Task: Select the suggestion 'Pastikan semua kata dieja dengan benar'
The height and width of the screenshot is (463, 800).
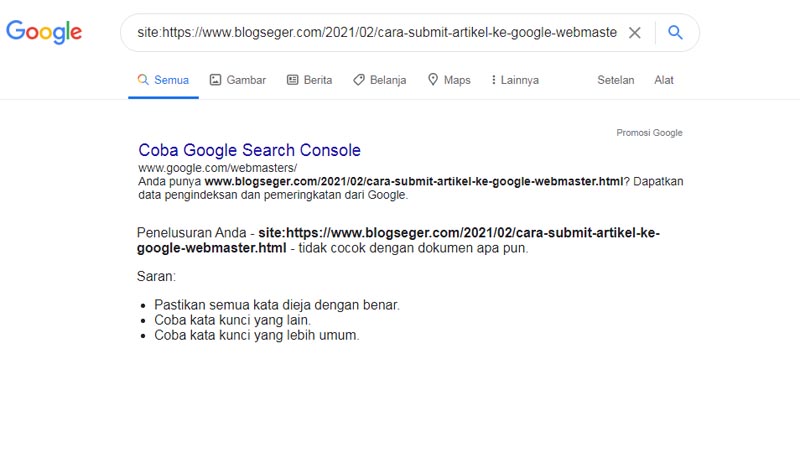Action: click(277, 305)
